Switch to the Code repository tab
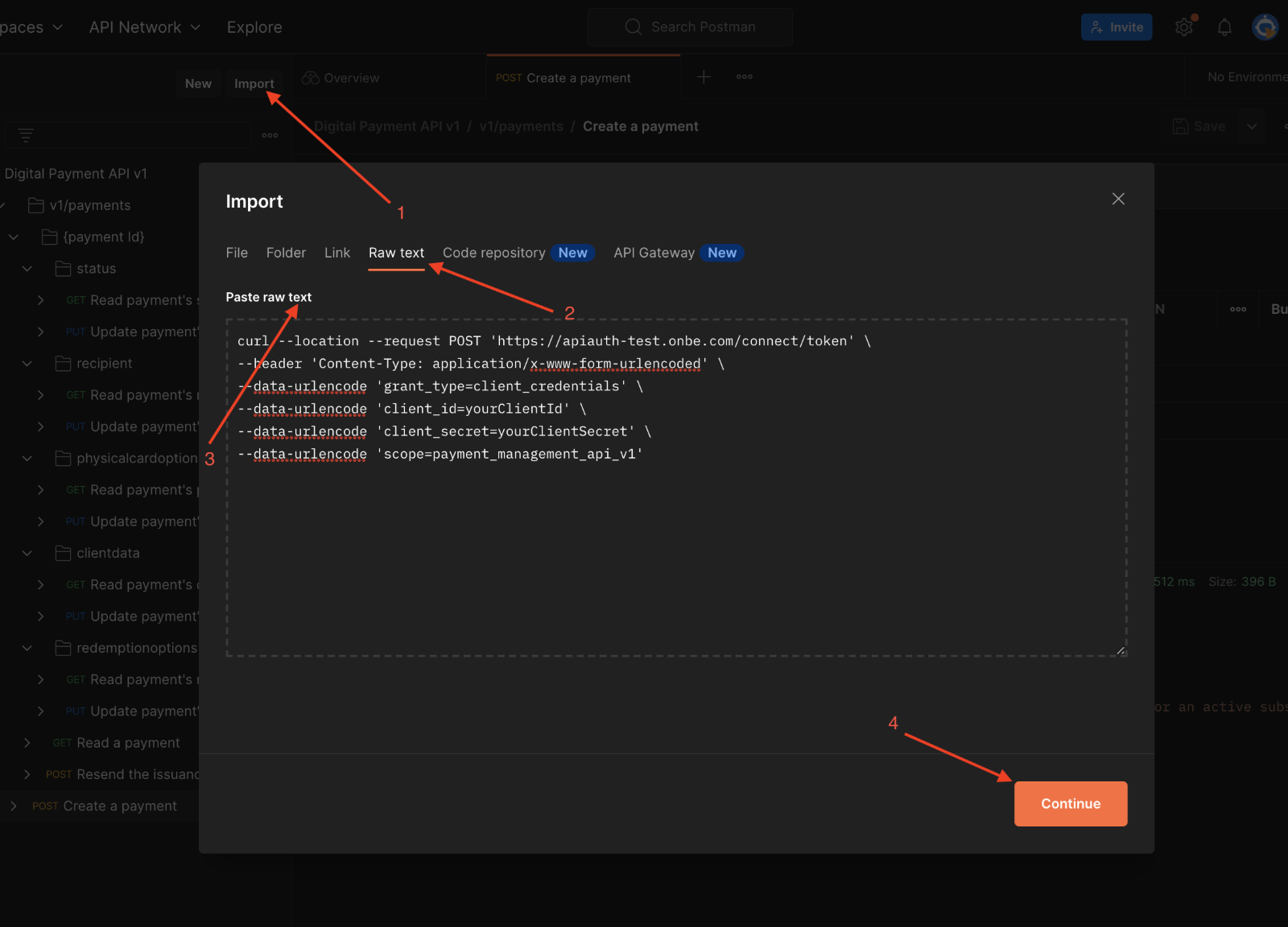This screenshot has width=1288, height=927. click(x=518, y=253)
